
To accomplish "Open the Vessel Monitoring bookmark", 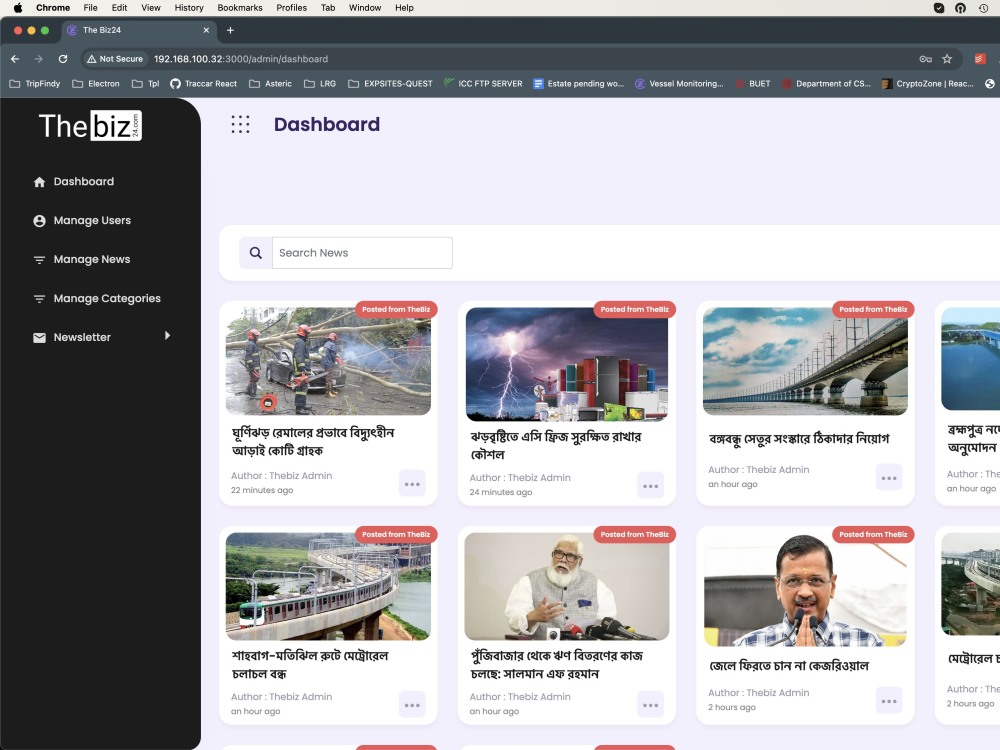I will [679, 84].
